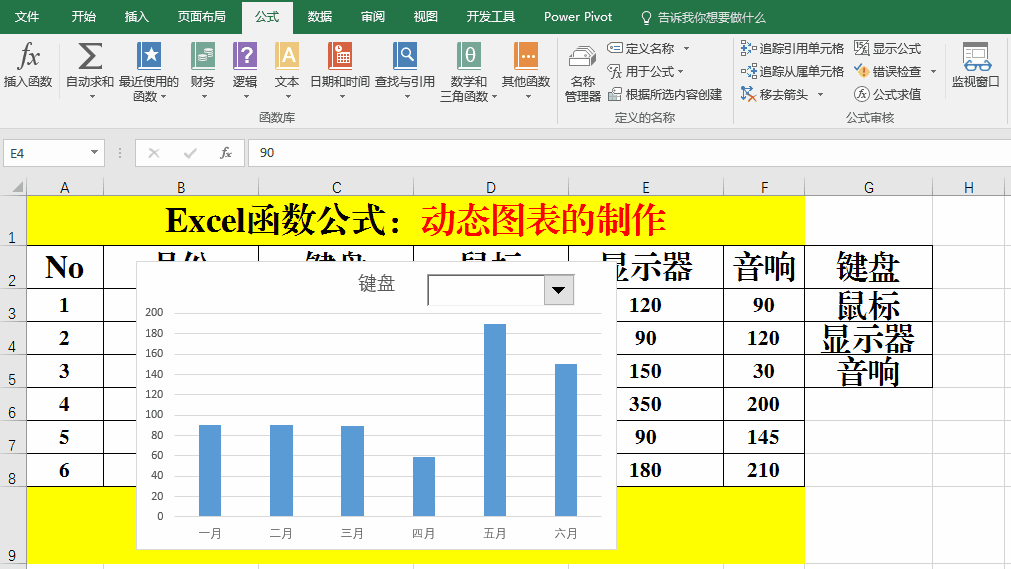This screenshot has height=569, width=1011.
Task: Select cell G4 containing 显示器
Action: 869,338
